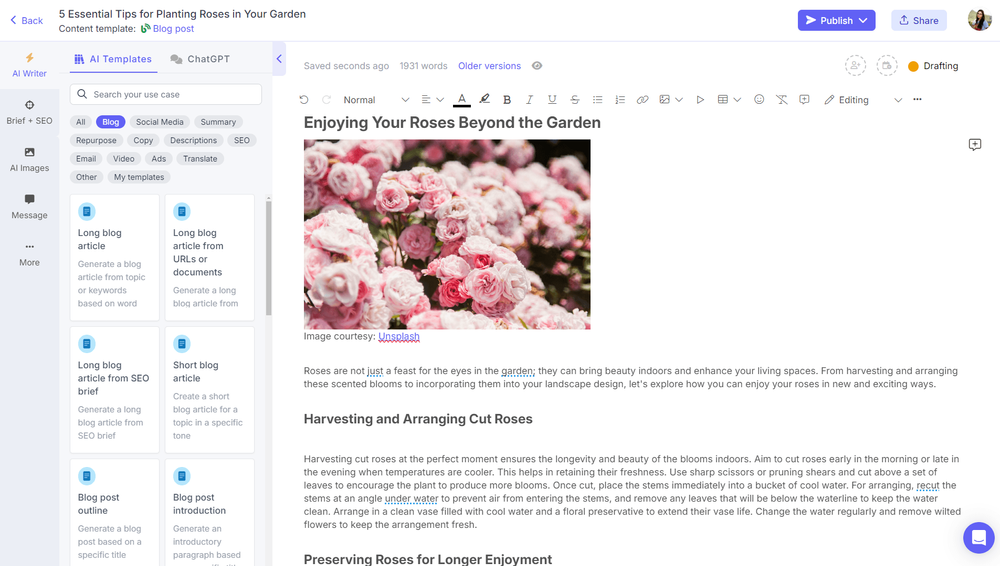Share the document

(x=918, y=20)
